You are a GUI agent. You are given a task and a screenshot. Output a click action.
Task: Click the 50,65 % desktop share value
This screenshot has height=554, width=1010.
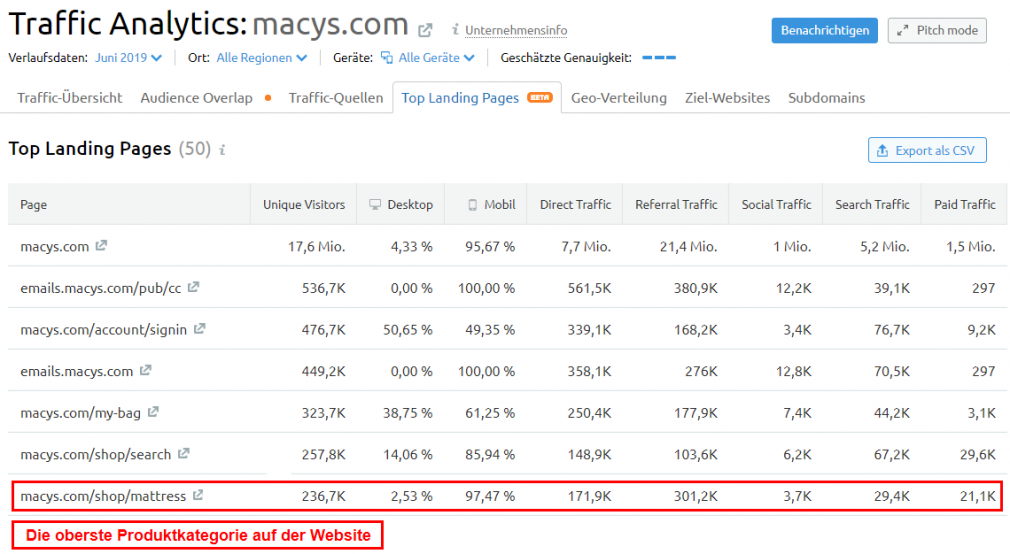tap(408, 330)
